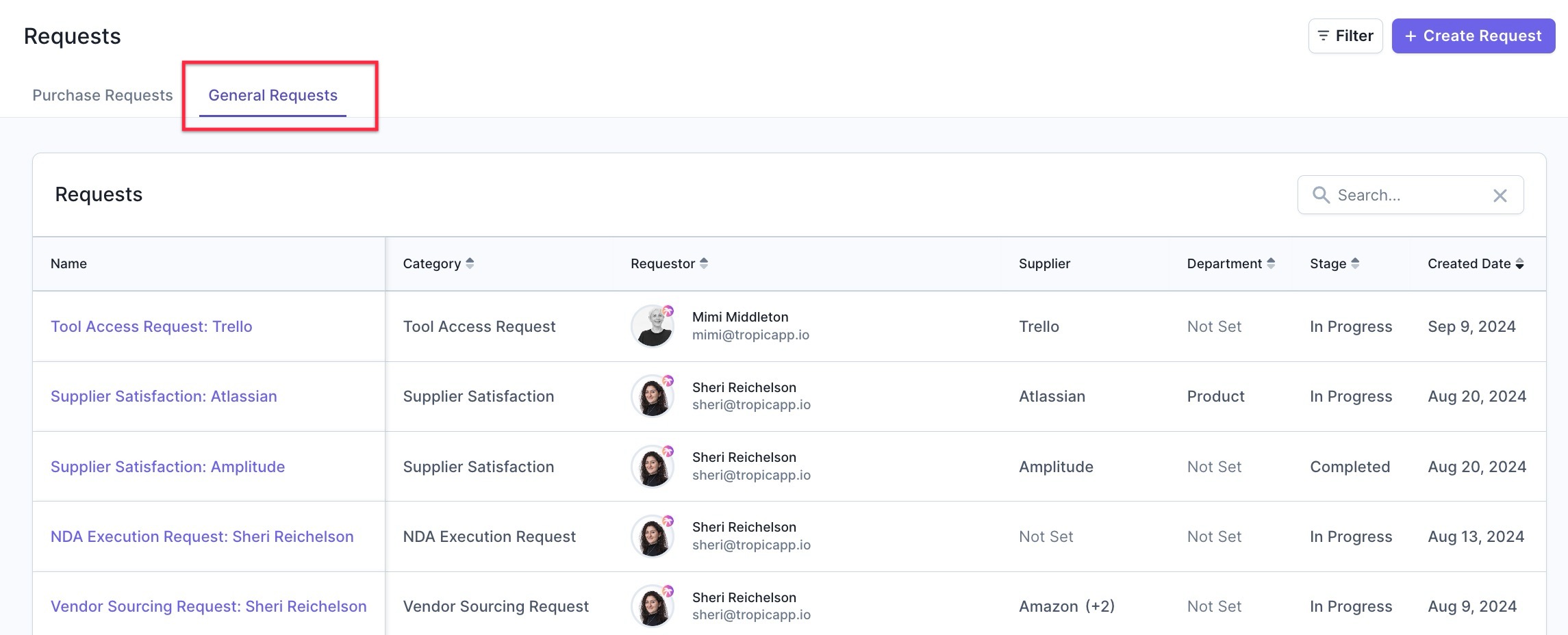This screenshot has width=1568, height=635.
Task: Click the Sep 9, 2024 date cell
Action: (1471, 326)
